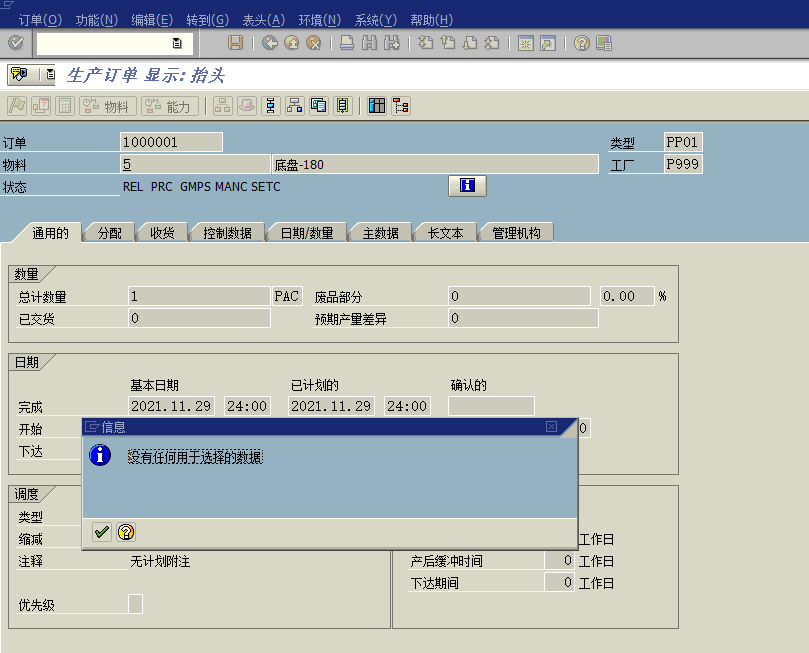Switch to the 长文本 tab
Viewport: 809px width, 653px height.
click(x=445, y=233)
